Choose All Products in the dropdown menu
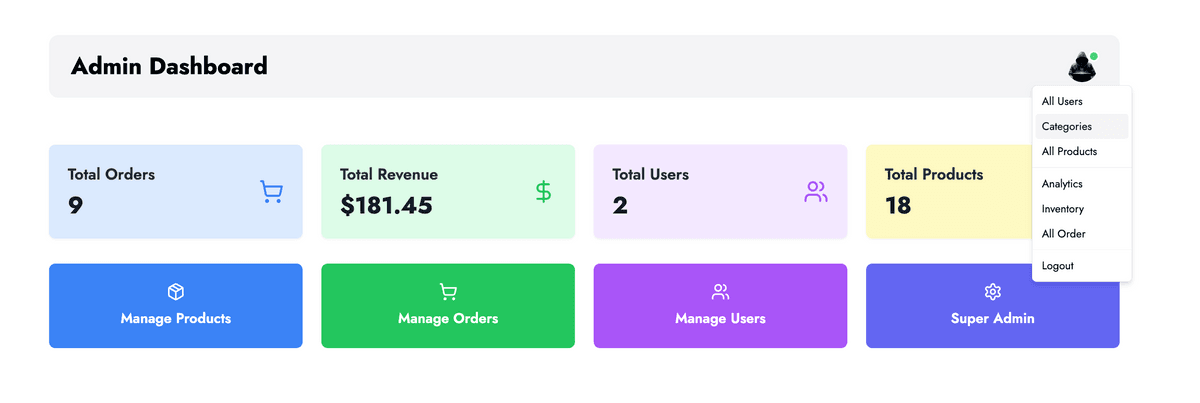This screenshot has width=1200, height=403. [x=1069, y=152]
